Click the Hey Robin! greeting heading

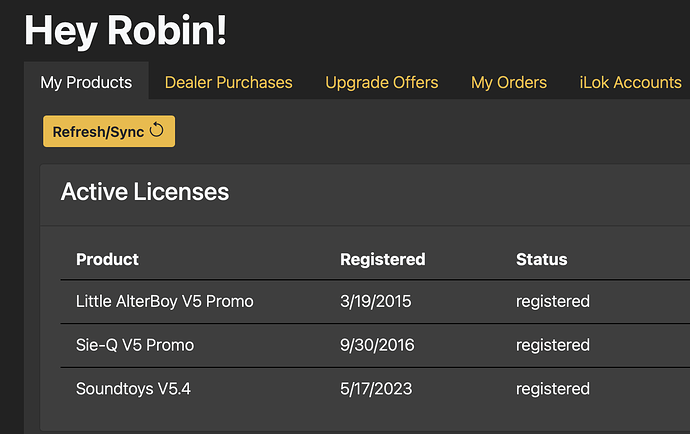click(126, 30)
